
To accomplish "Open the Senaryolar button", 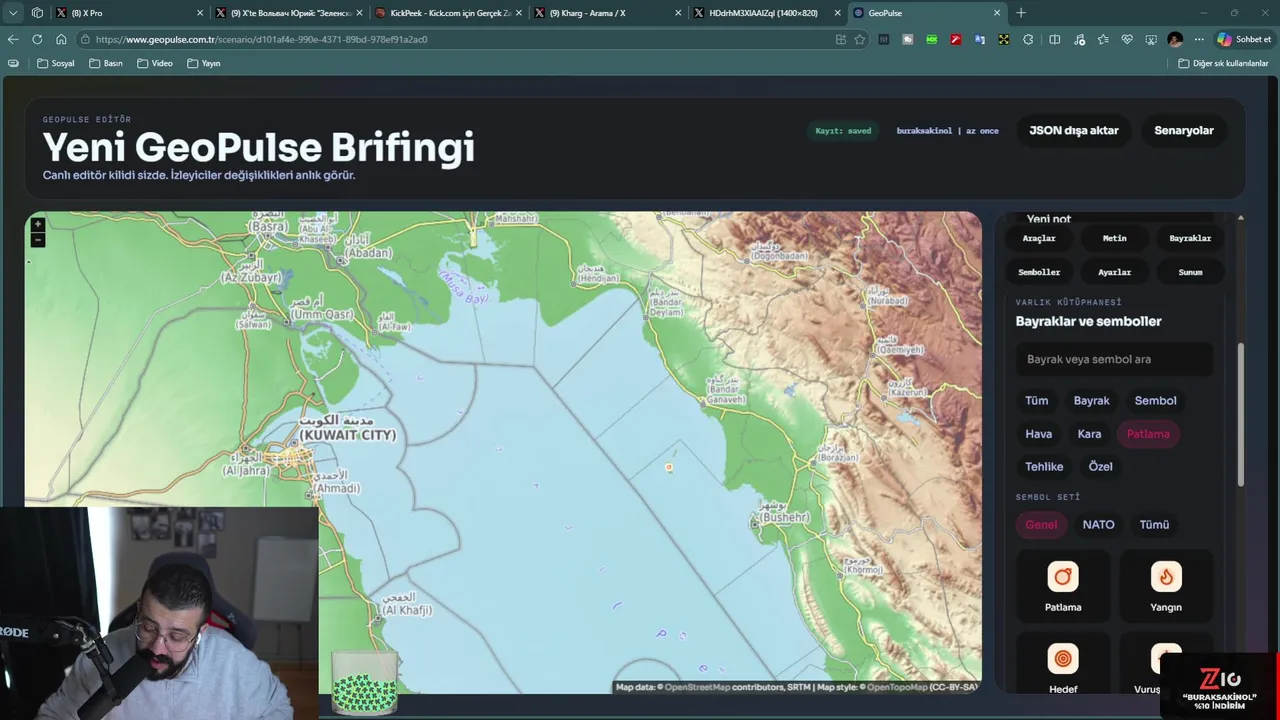I will coord(1184,130).
